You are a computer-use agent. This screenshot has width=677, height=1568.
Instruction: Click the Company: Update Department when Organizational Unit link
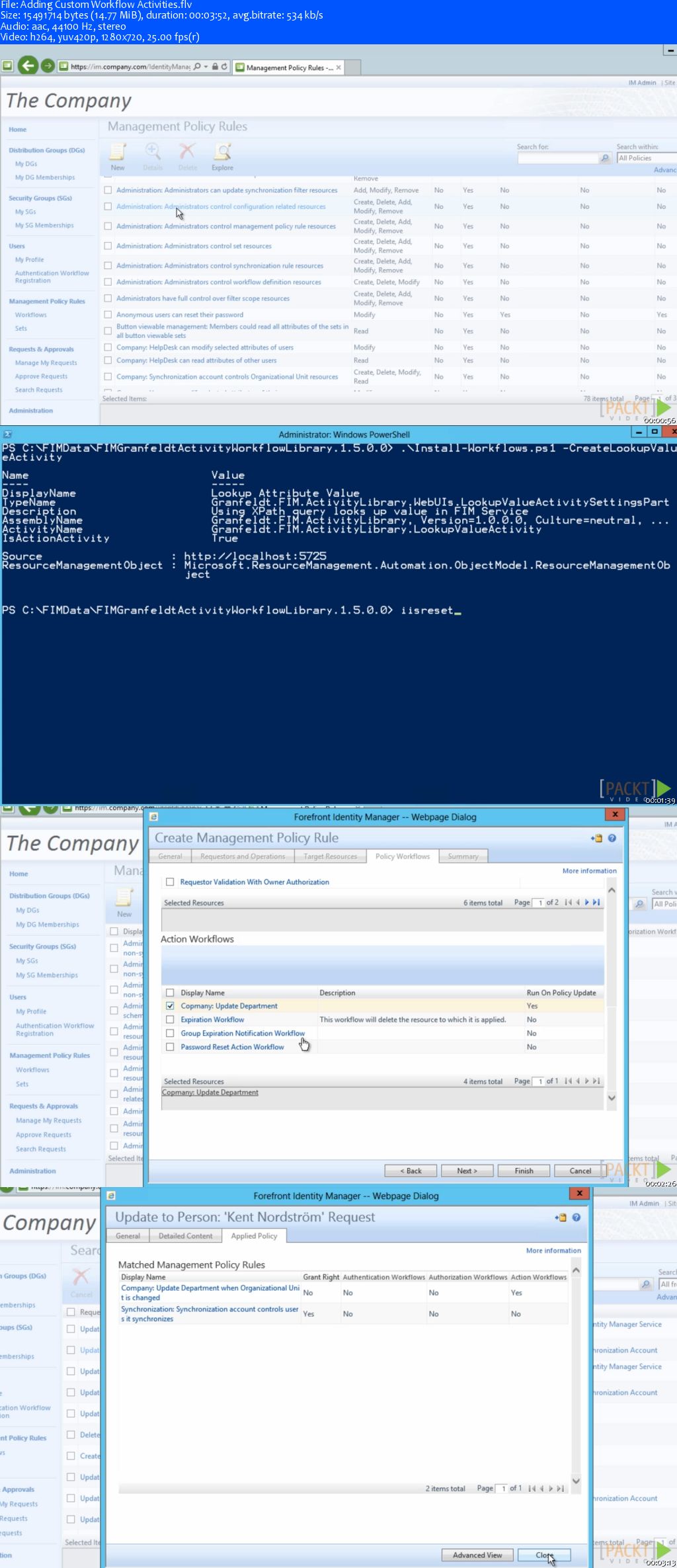[210, 1292]
